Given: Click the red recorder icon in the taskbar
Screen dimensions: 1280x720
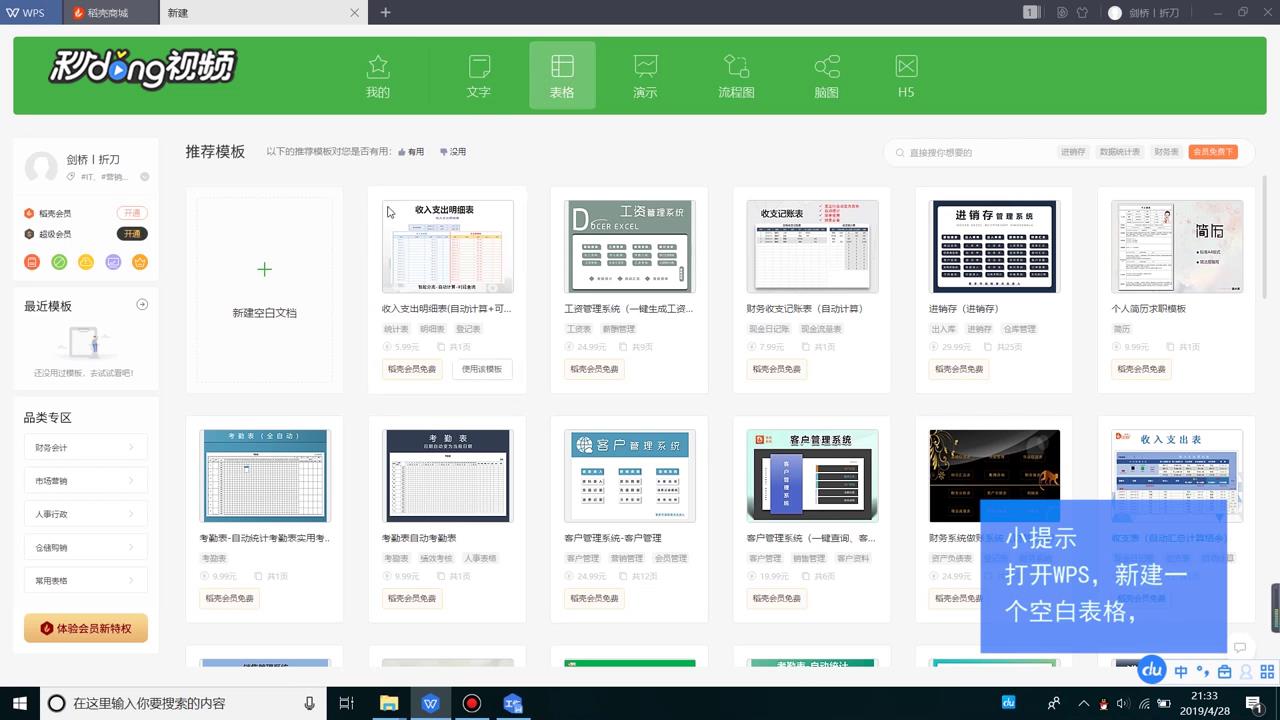Looking at the screenshot, I should [472, 703].
